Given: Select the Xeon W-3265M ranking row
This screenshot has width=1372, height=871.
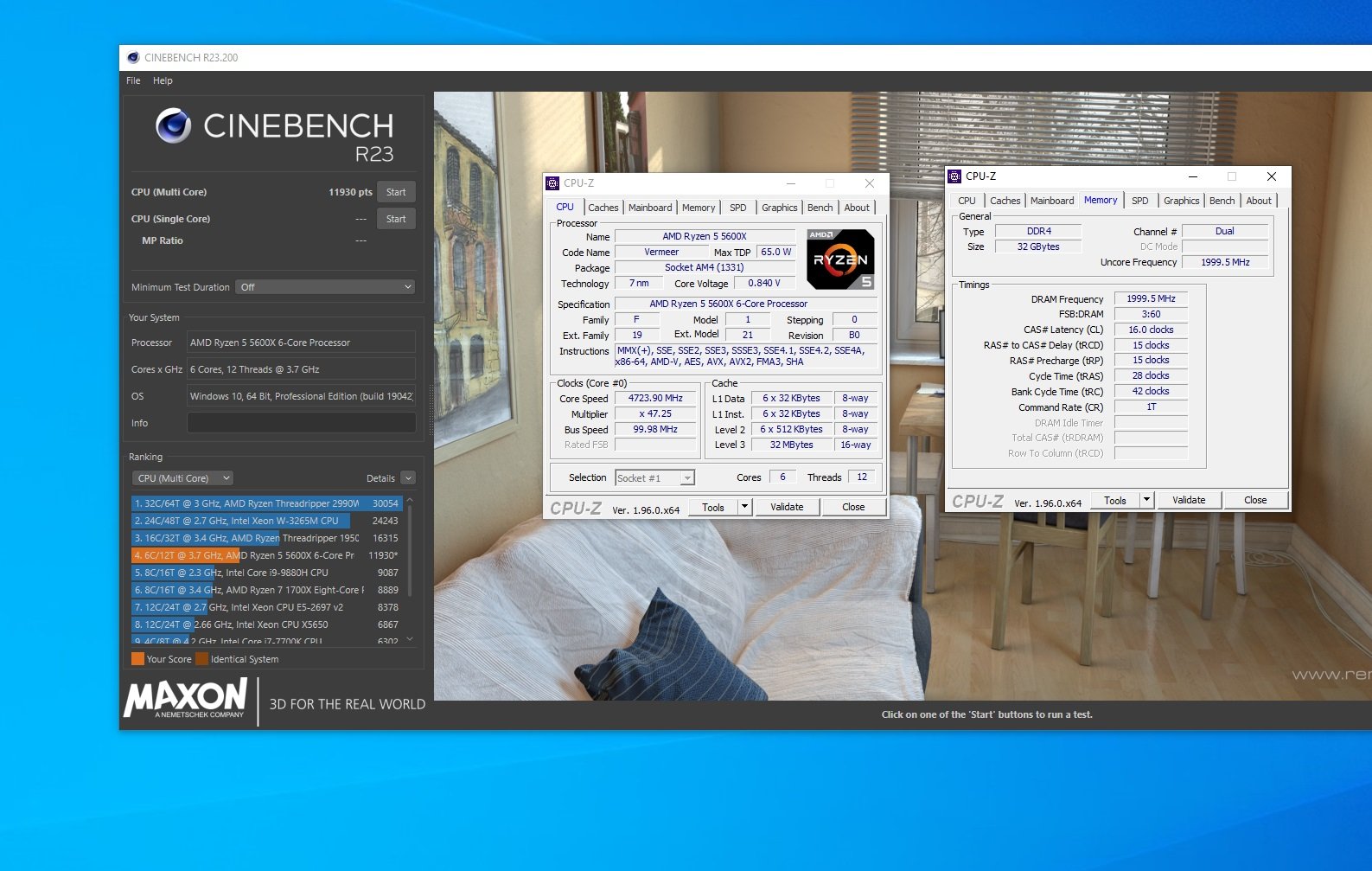Looking at the screenshot, I should point(266,521).
